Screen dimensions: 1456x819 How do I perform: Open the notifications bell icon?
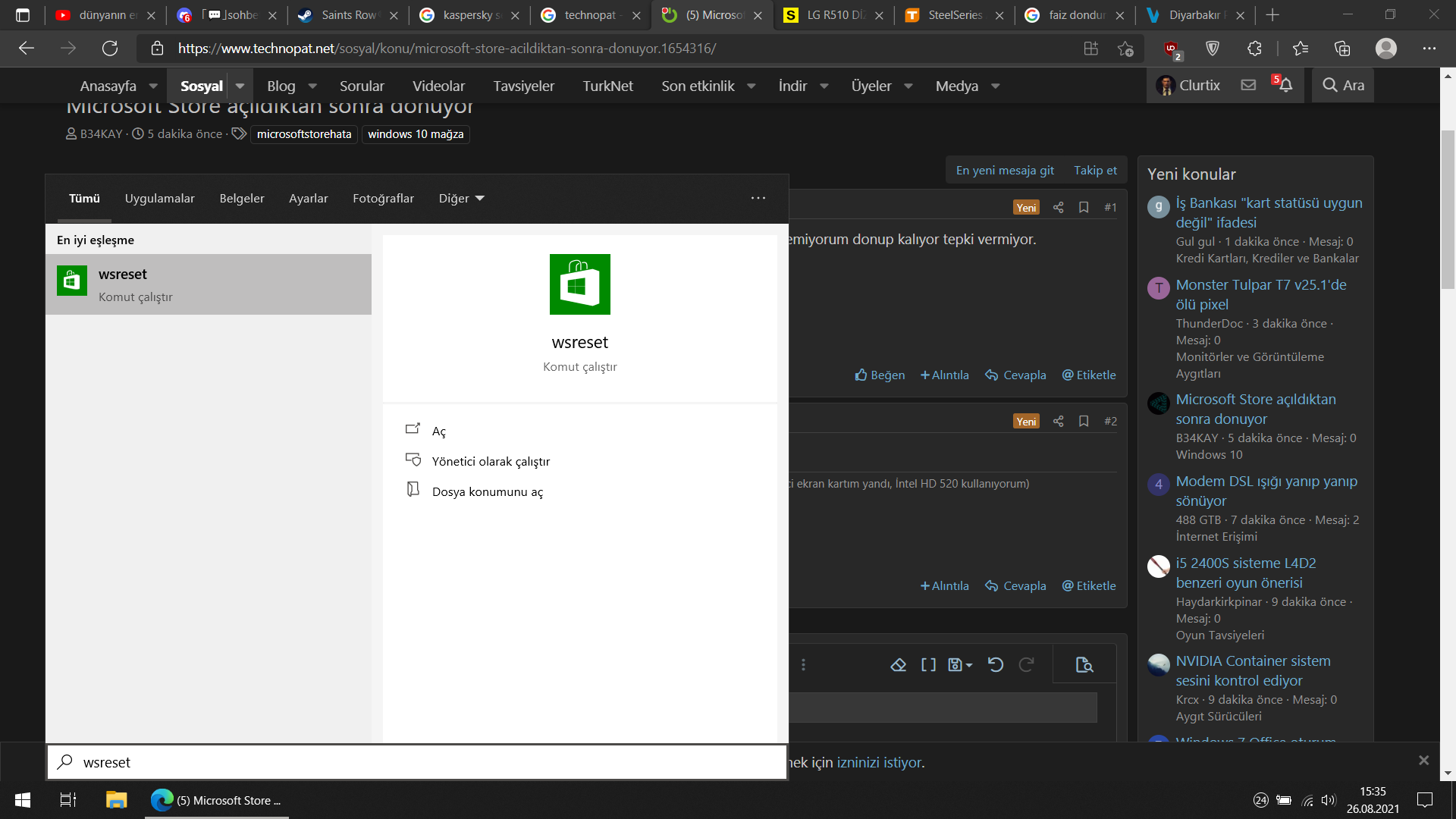[1285, 86]
